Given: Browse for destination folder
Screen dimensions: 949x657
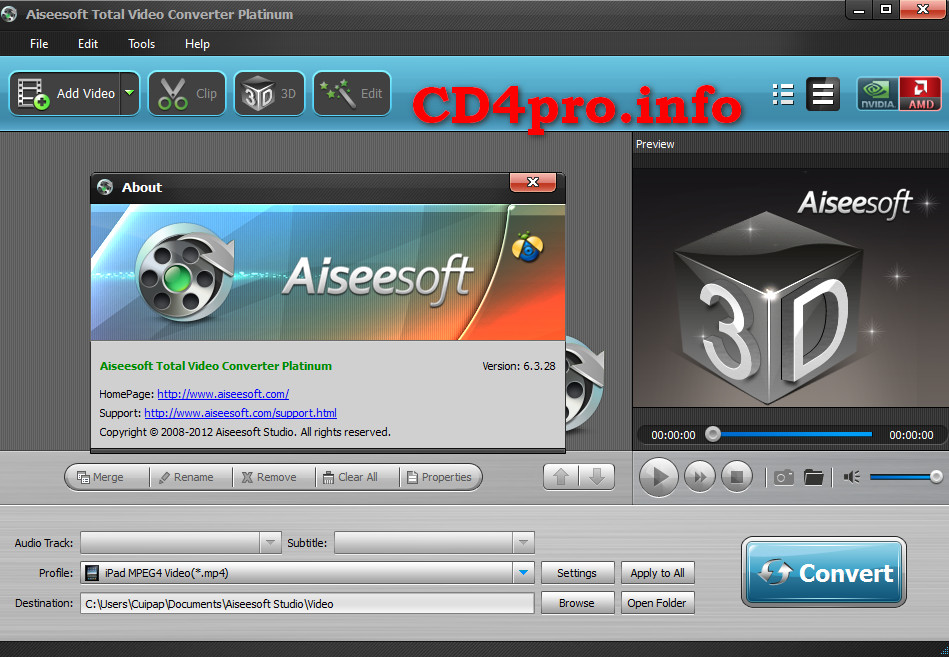Looking at the screenshot, I should (577, 603).
